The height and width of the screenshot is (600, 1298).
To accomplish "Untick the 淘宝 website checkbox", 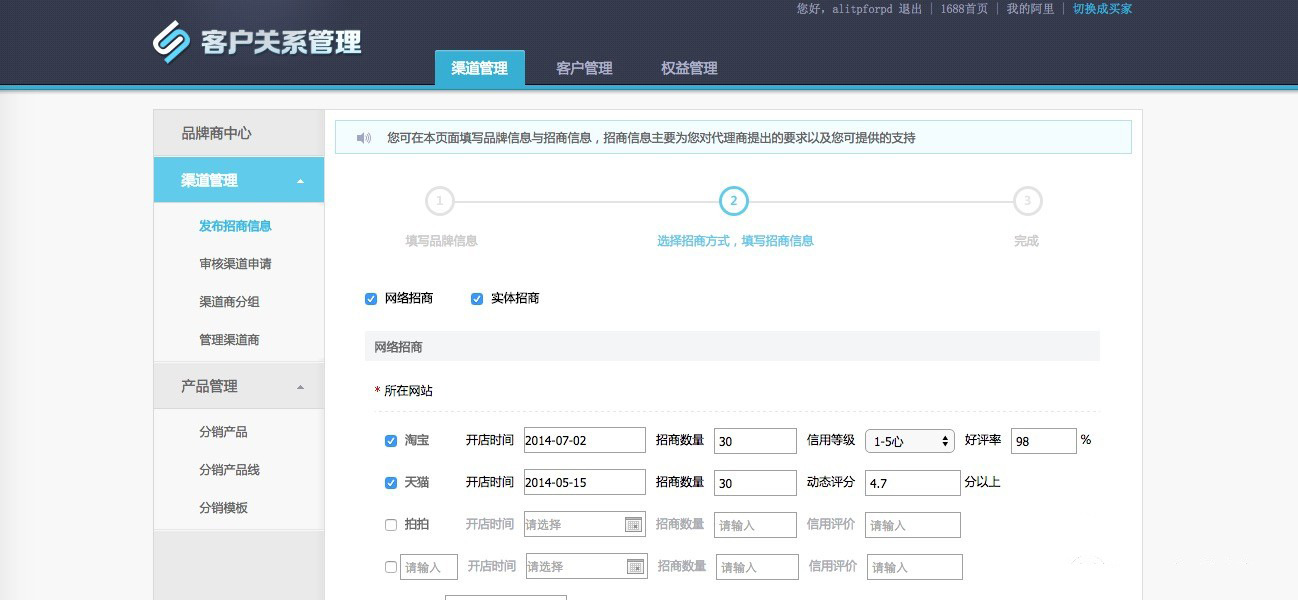I will [x=391, y=441].
